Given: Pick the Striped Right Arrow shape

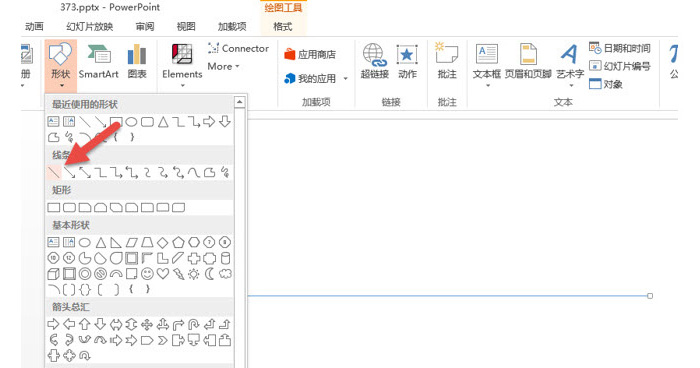Looking at the screenshot, I should pyautogui.click(x=116, y=340).
